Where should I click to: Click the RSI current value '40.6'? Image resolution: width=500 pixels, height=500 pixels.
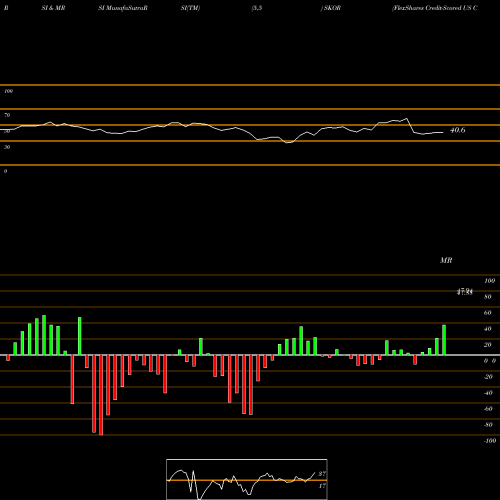[x=457, y=130]
